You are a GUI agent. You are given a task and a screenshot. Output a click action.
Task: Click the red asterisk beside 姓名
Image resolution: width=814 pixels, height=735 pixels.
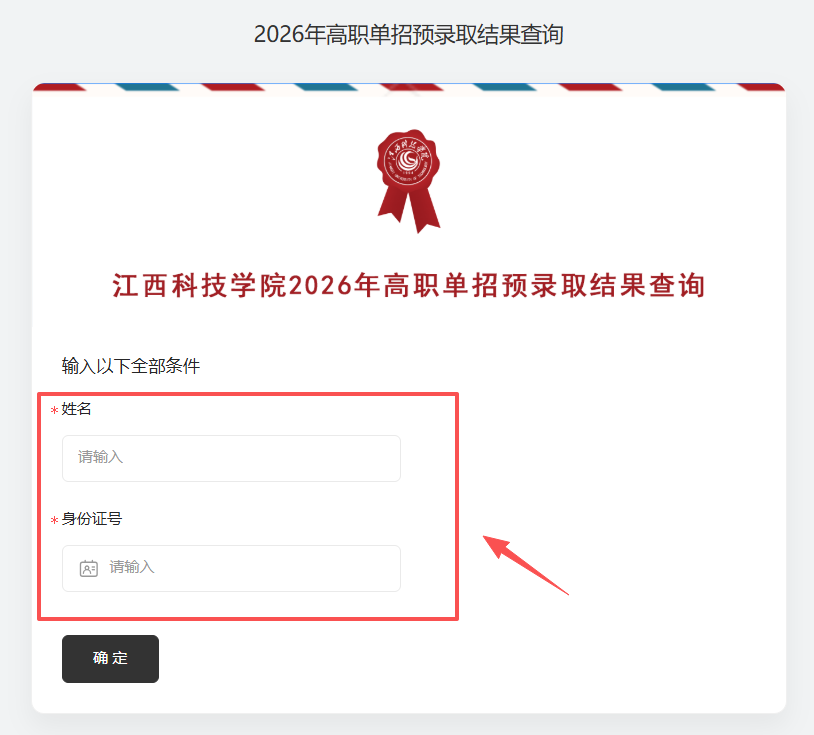pos(54,411)
